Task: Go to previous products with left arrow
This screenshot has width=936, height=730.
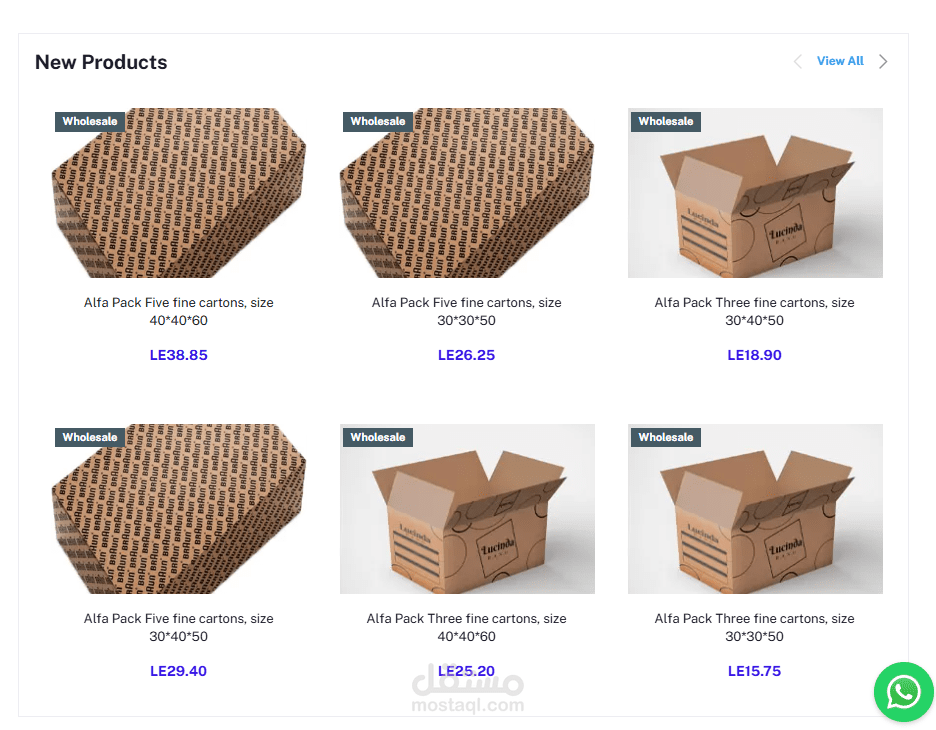Action: click(x=798, y=61)
